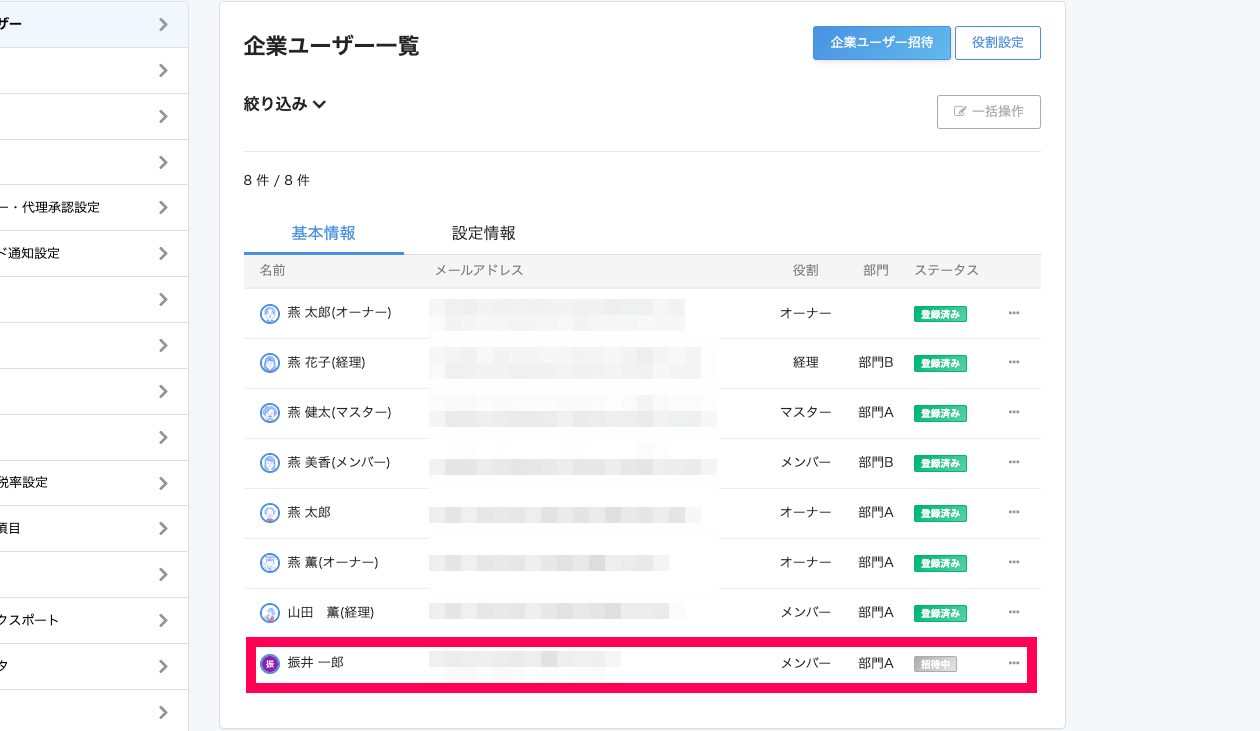
Task: Expand the クスポート sidebar item
Action: (163, 621)
